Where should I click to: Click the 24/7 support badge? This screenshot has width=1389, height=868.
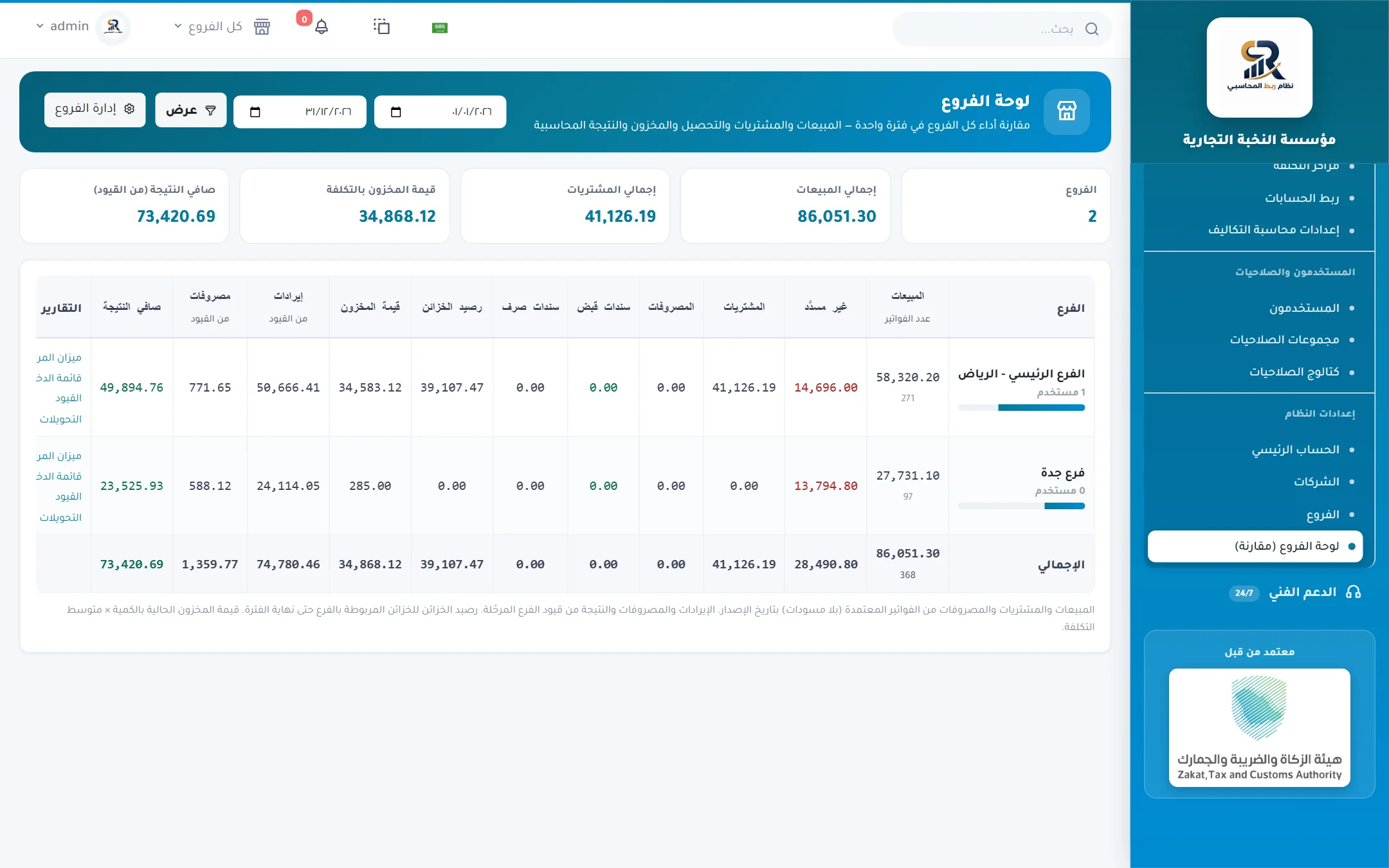pos(1244,593)
